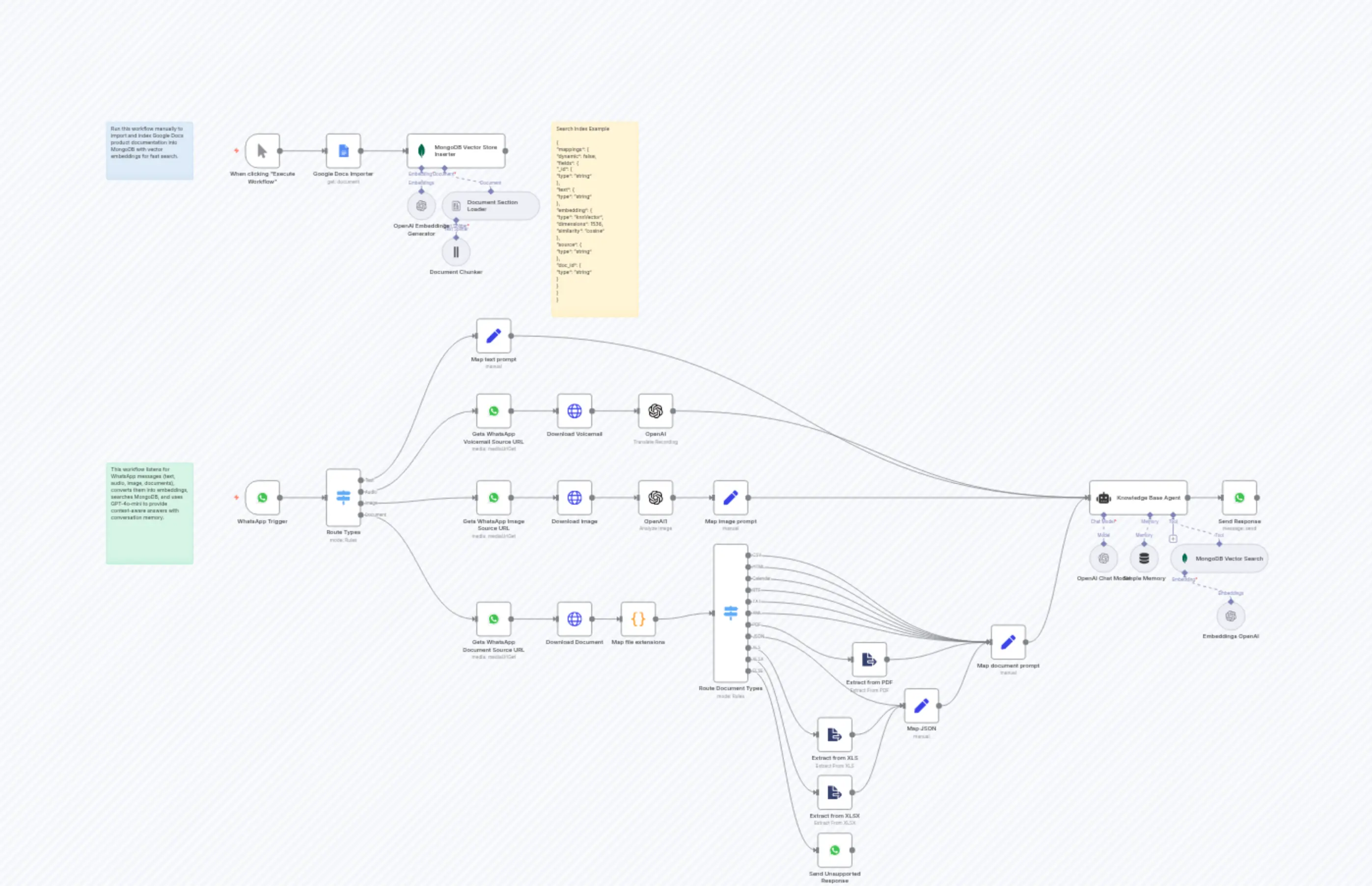Open the Send Unsupported Response node

[x=834, y=852]
